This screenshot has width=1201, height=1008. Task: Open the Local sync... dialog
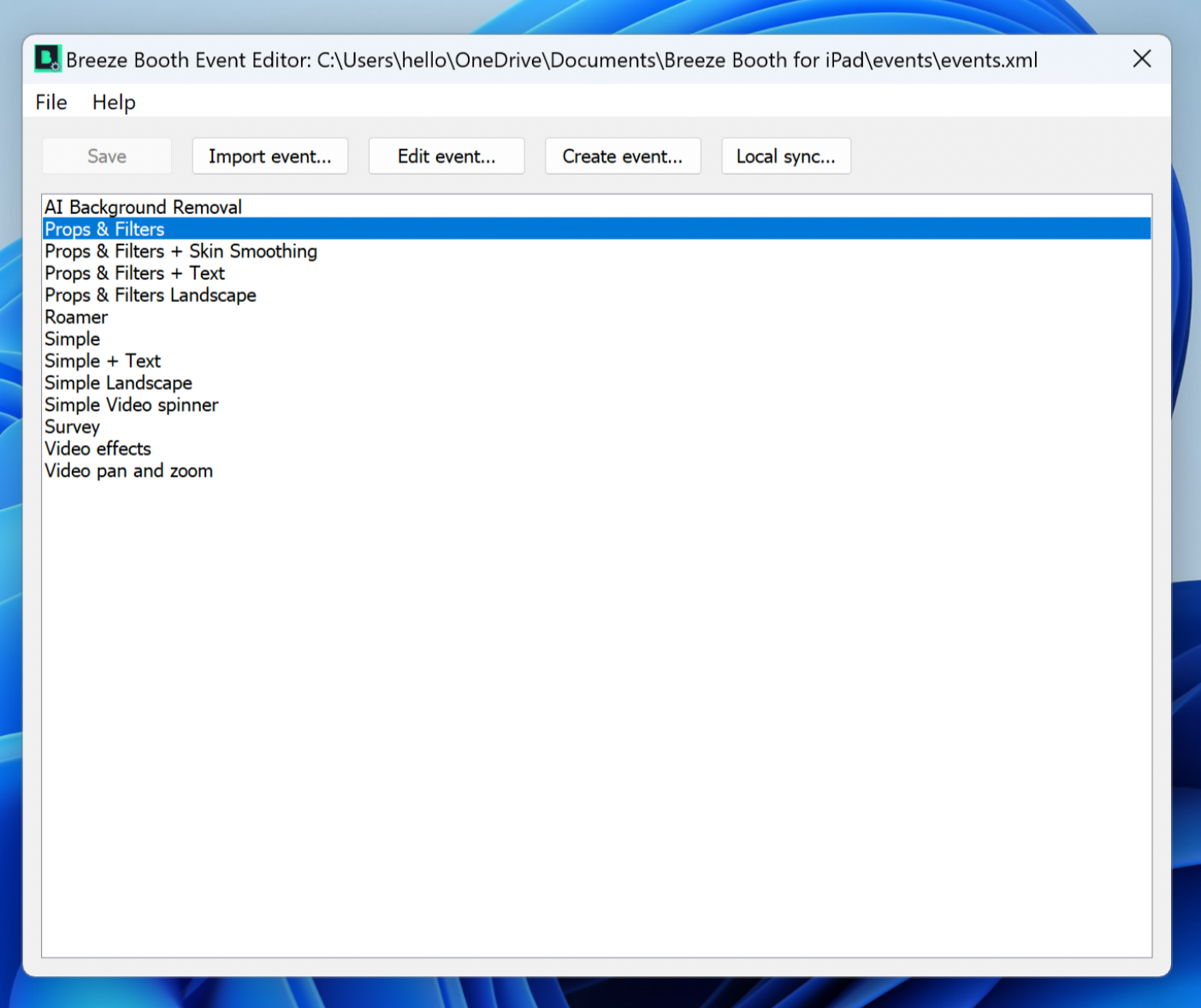785,157
